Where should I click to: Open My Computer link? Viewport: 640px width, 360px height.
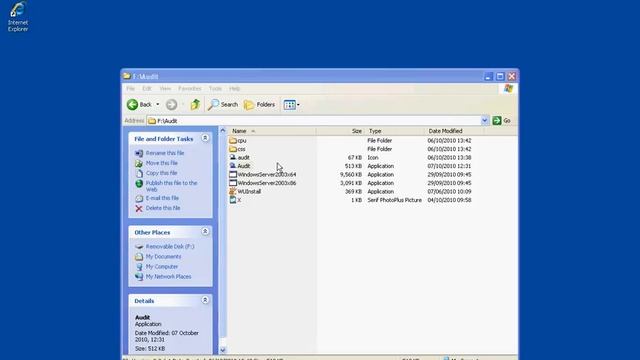162,267
